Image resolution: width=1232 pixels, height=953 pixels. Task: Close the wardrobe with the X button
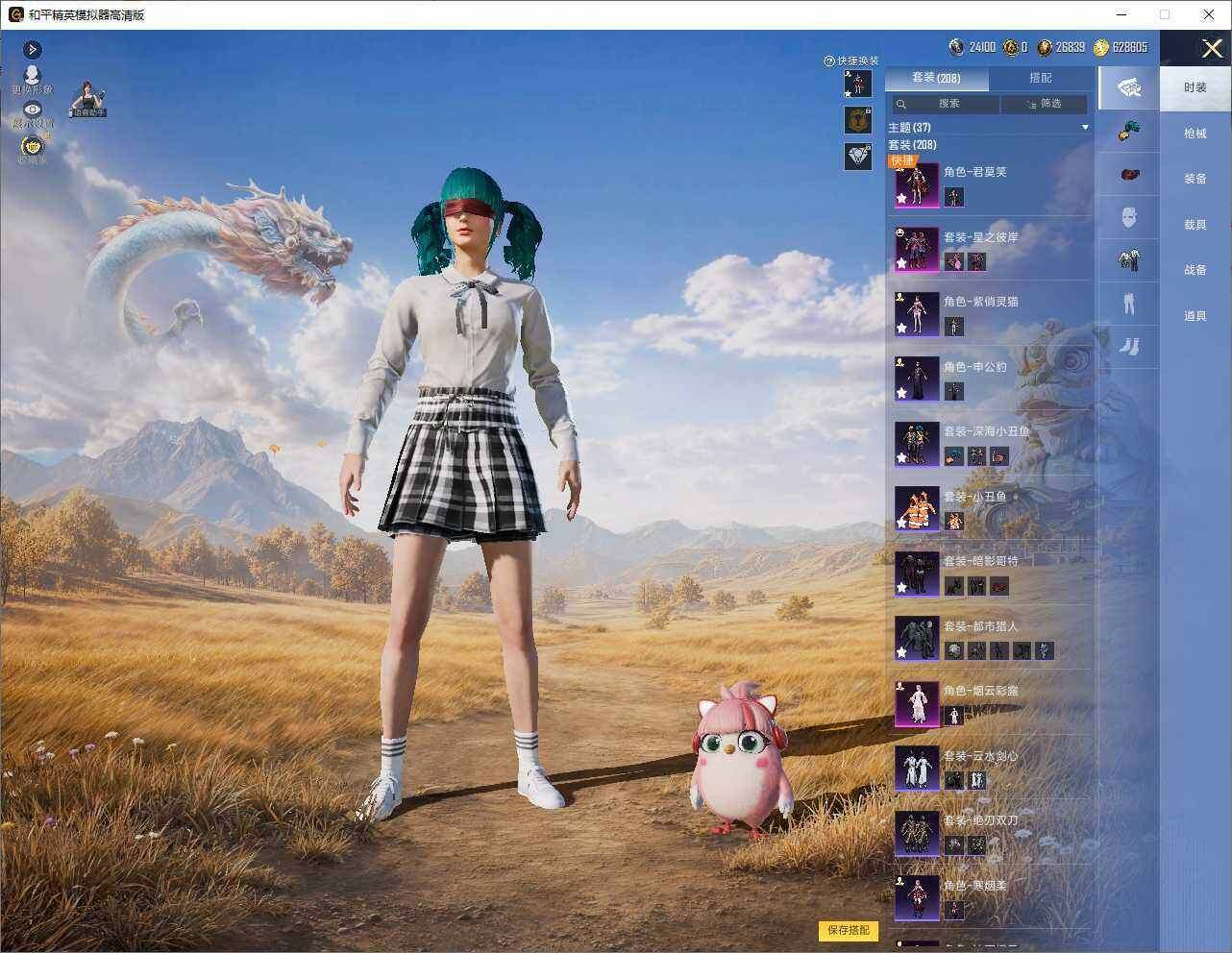point(1212,48)
